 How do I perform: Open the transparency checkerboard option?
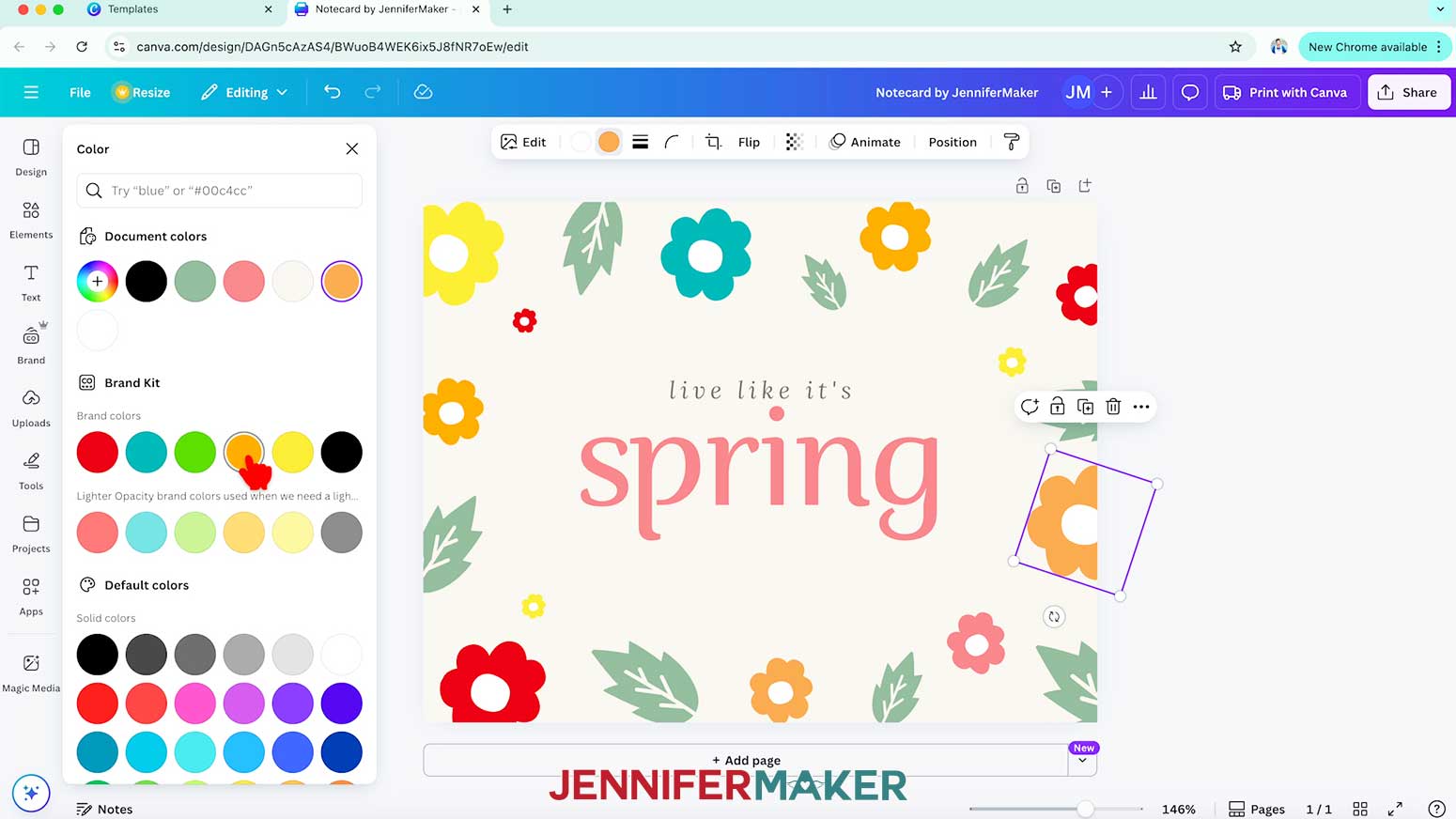(794, 142)
